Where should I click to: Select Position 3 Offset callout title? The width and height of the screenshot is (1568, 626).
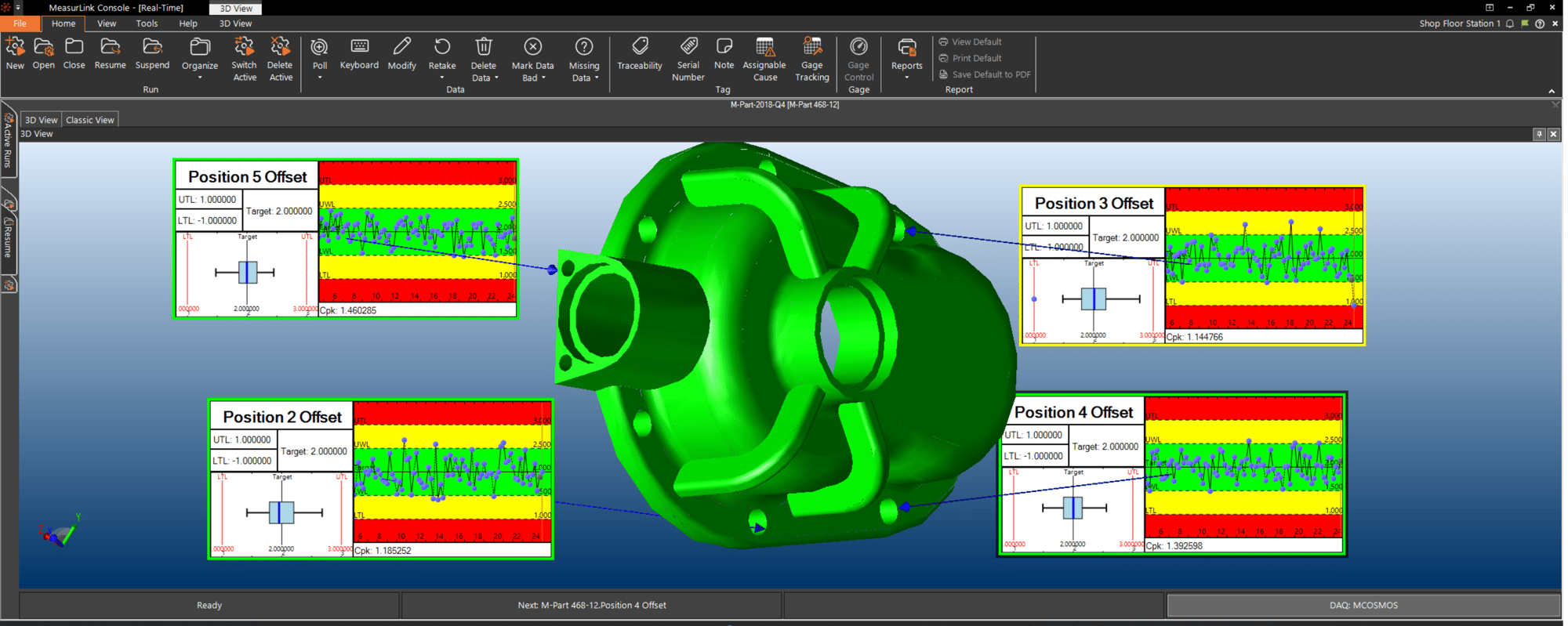[1094, 204]
